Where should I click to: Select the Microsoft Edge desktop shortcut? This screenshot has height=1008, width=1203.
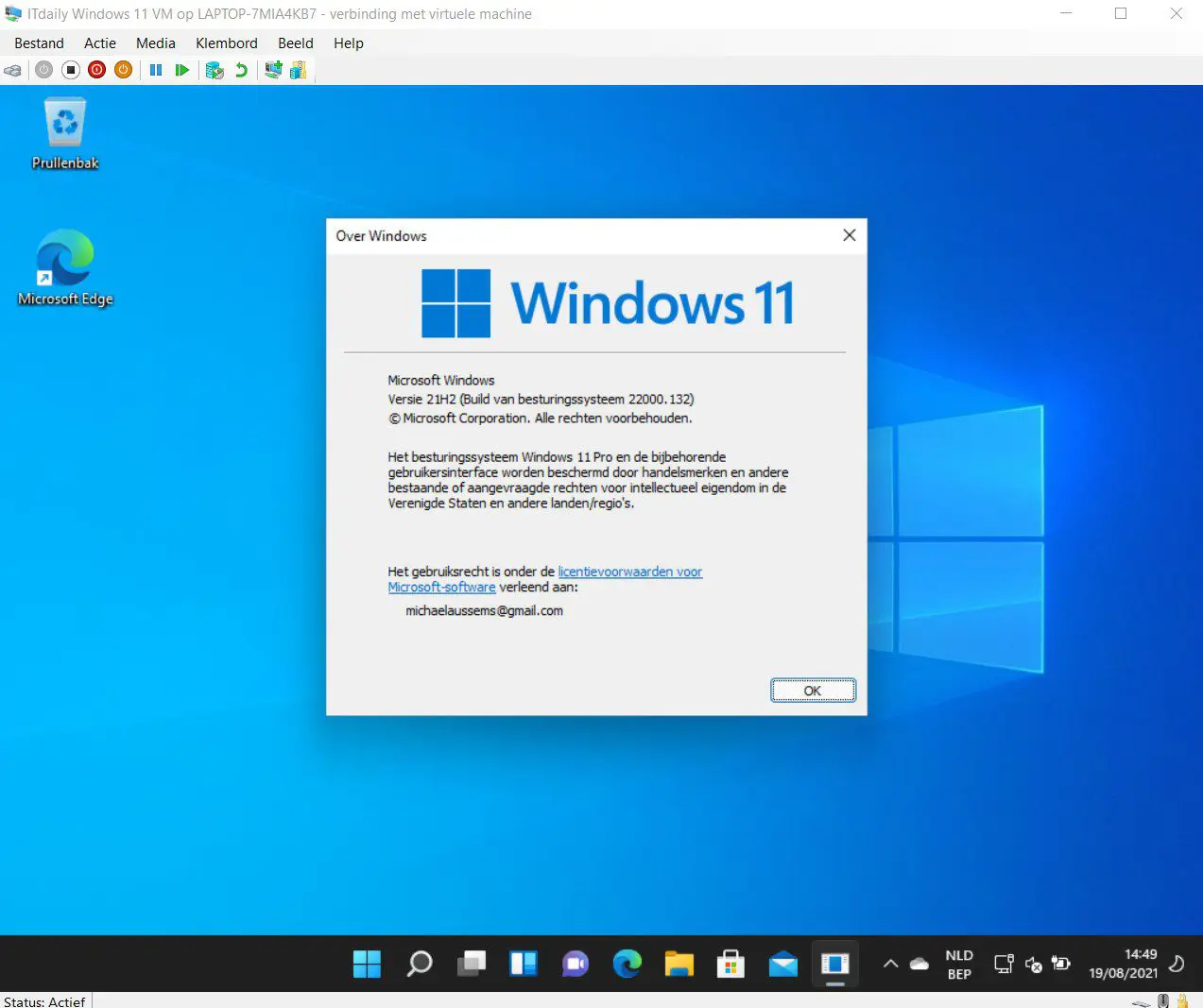(65, 267)
